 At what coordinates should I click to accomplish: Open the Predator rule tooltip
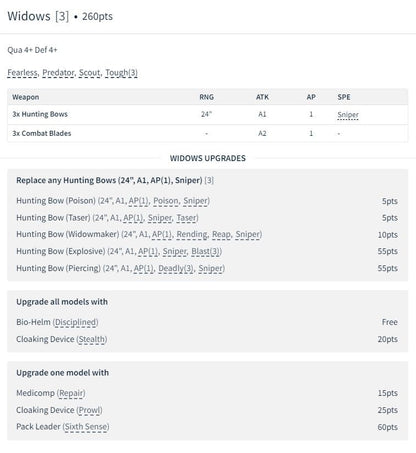tap(58, 73)
